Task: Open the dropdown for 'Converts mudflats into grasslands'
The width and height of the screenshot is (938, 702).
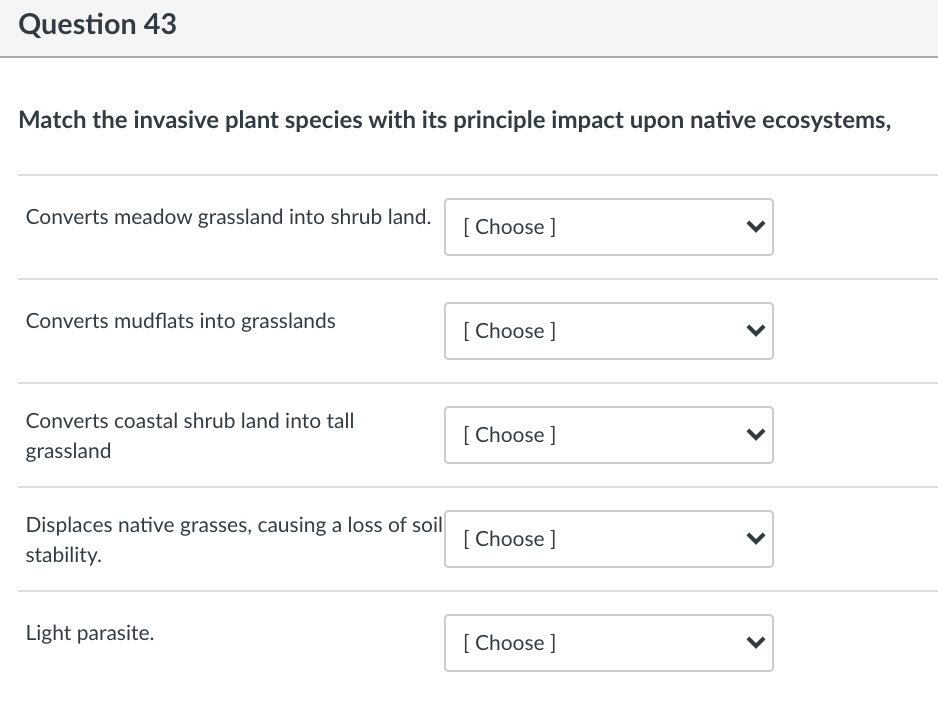Action: click(x=608, y=331)
